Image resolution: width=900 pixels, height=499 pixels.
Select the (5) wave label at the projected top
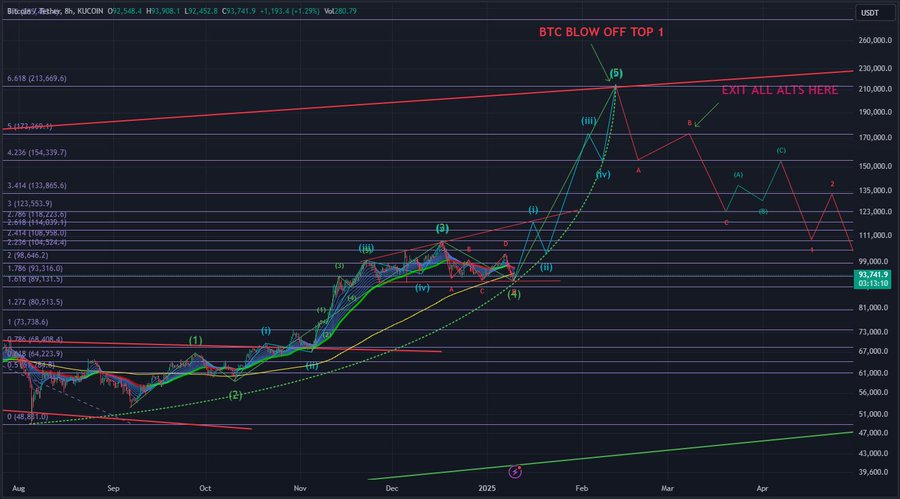pyautogui.click(x=616, y=73)
